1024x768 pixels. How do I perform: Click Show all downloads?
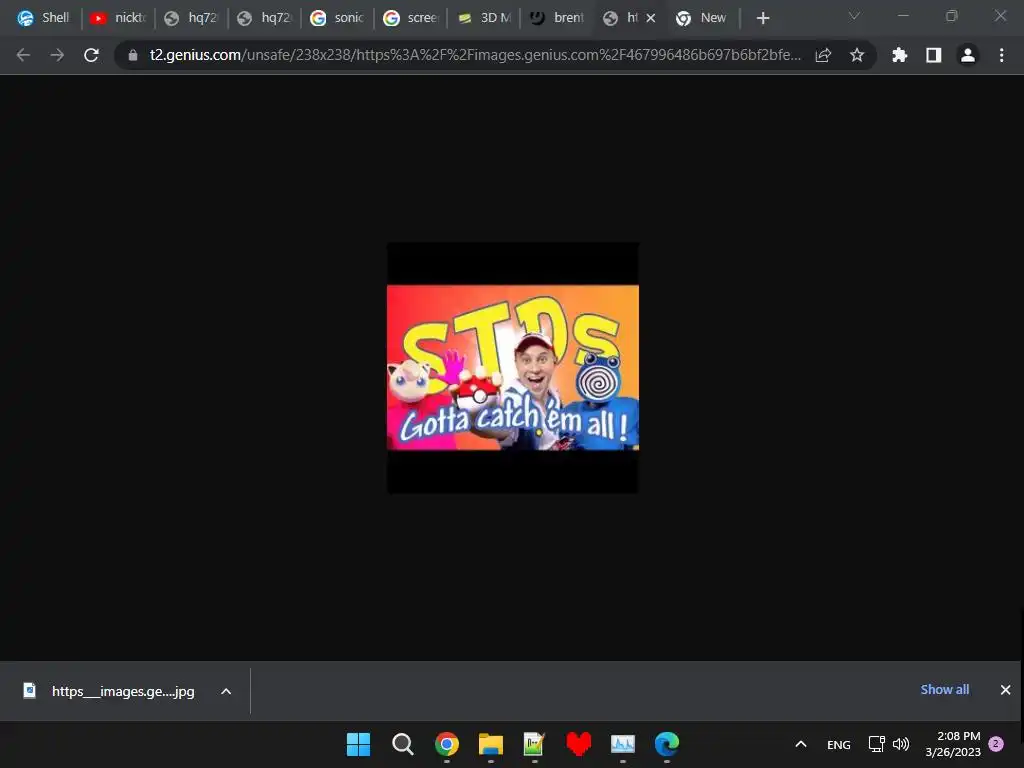point(944,690)
